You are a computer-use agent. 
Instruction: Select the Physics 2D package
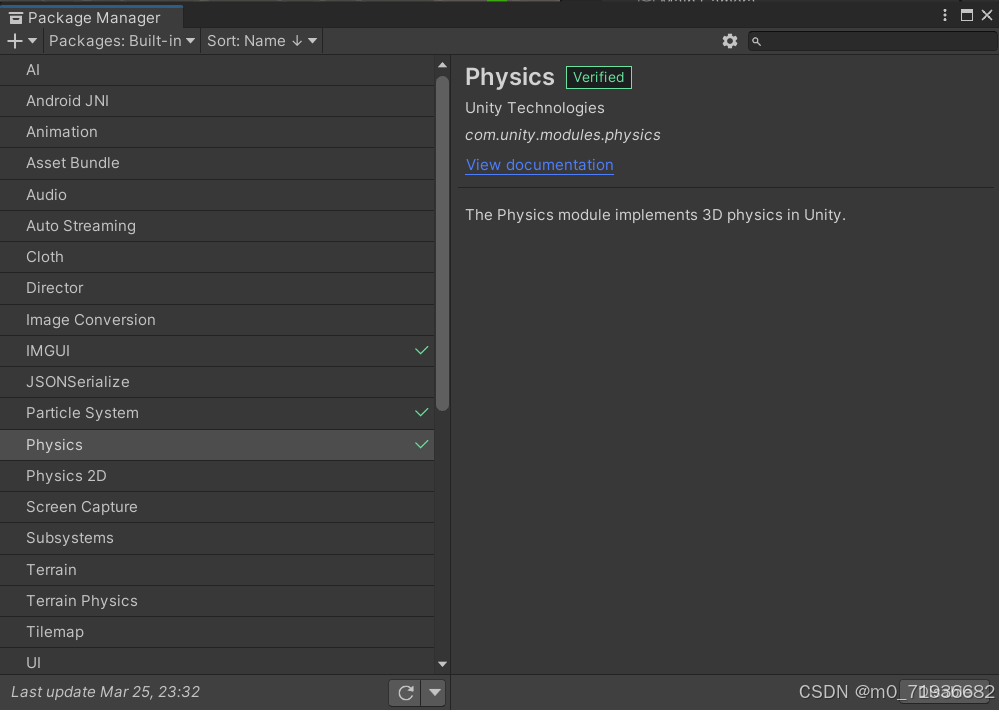point(217,476)
